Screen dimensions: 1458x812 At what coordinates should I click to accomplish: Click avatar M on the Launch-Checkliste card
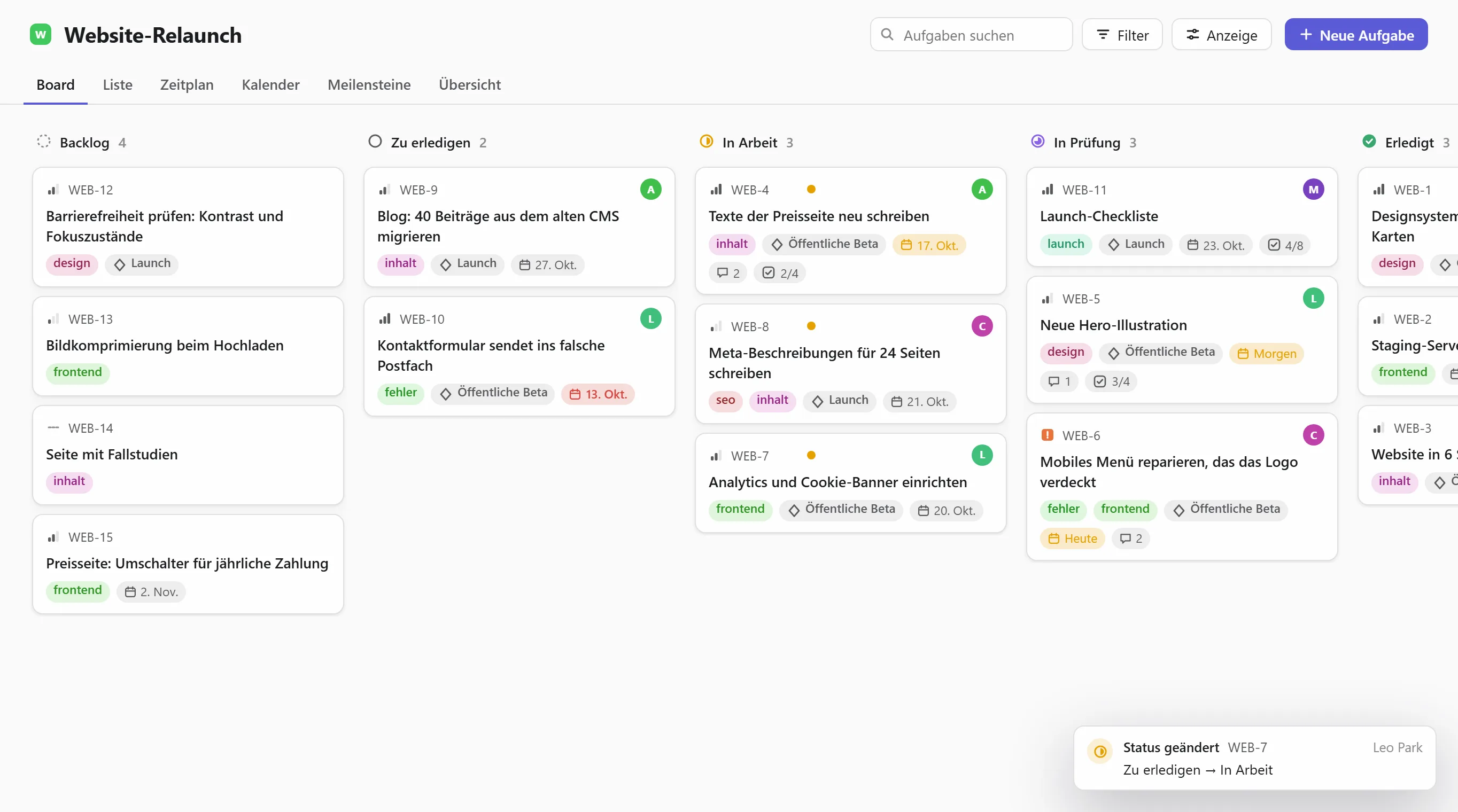tap(1313, 190)
